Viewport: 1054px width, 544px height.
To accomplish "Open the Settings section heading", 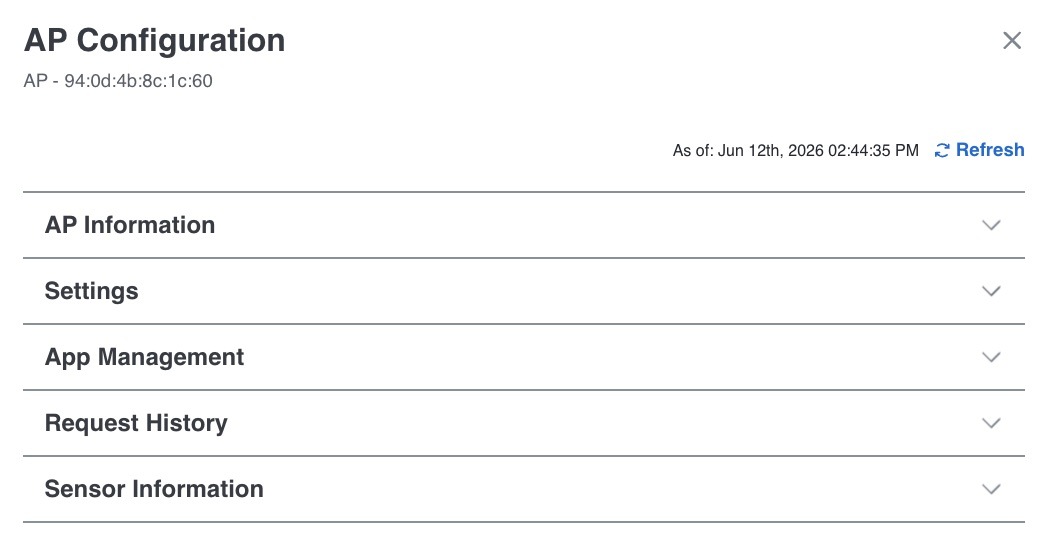I will coord(91,291).
